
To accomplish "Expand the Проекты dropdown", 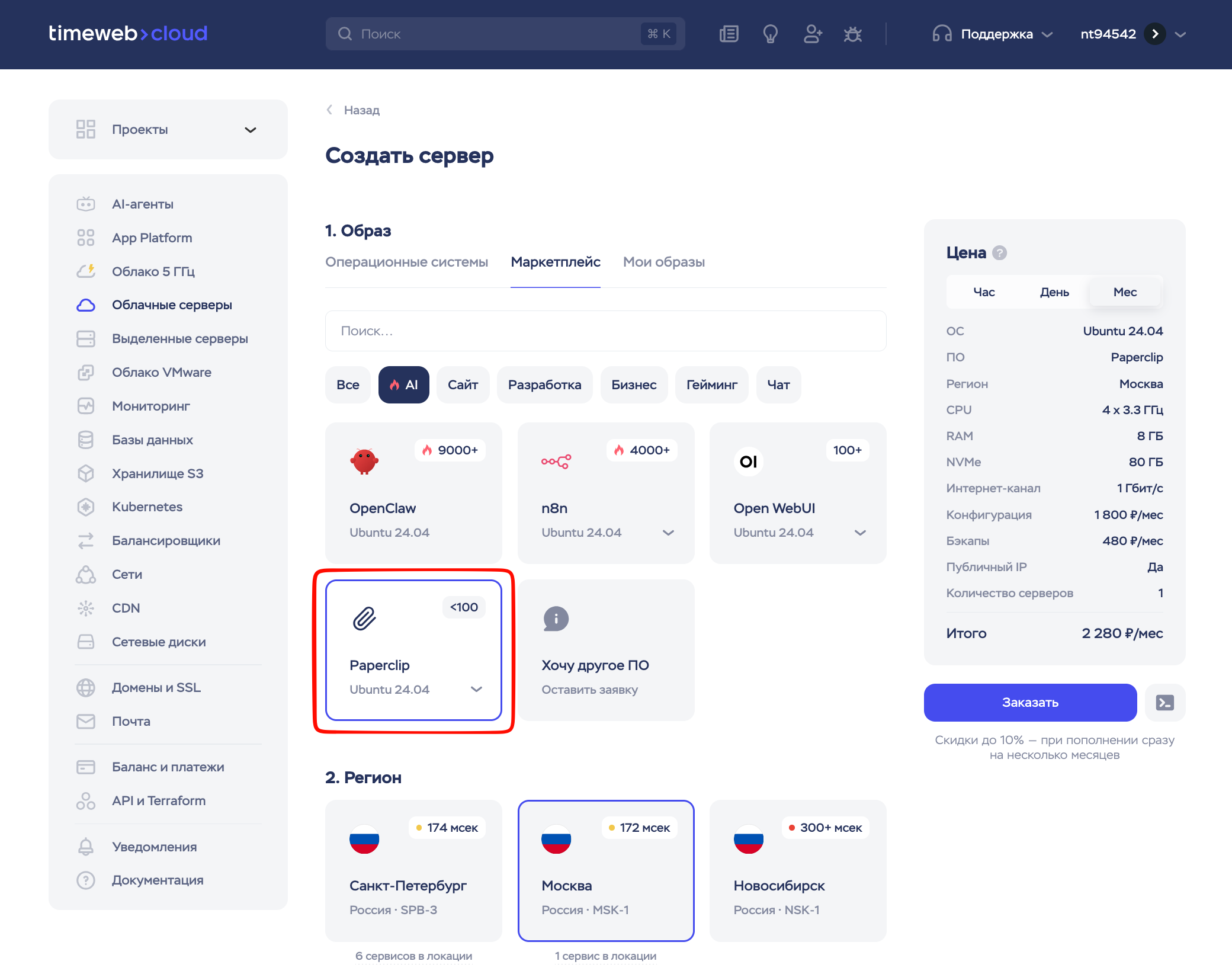I will pos(250,130).
